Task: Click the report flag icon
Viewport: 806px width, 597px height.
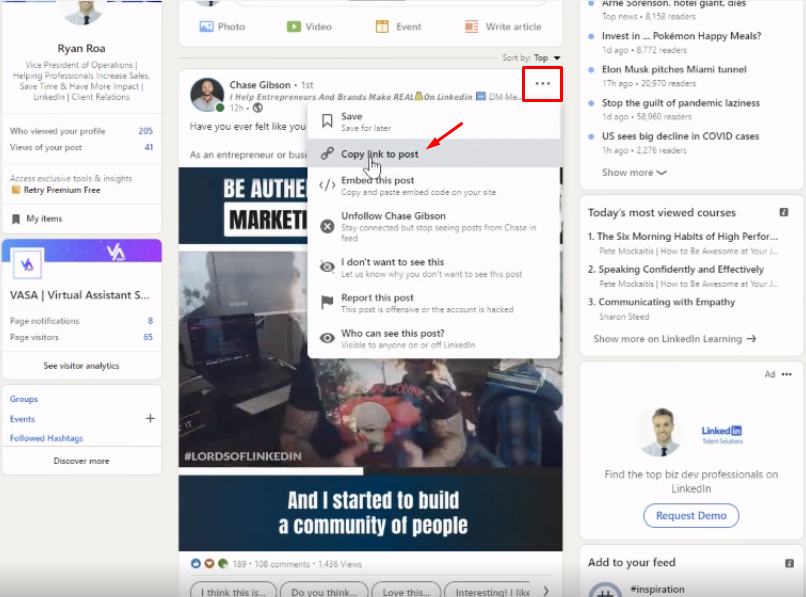Action: 327,302
